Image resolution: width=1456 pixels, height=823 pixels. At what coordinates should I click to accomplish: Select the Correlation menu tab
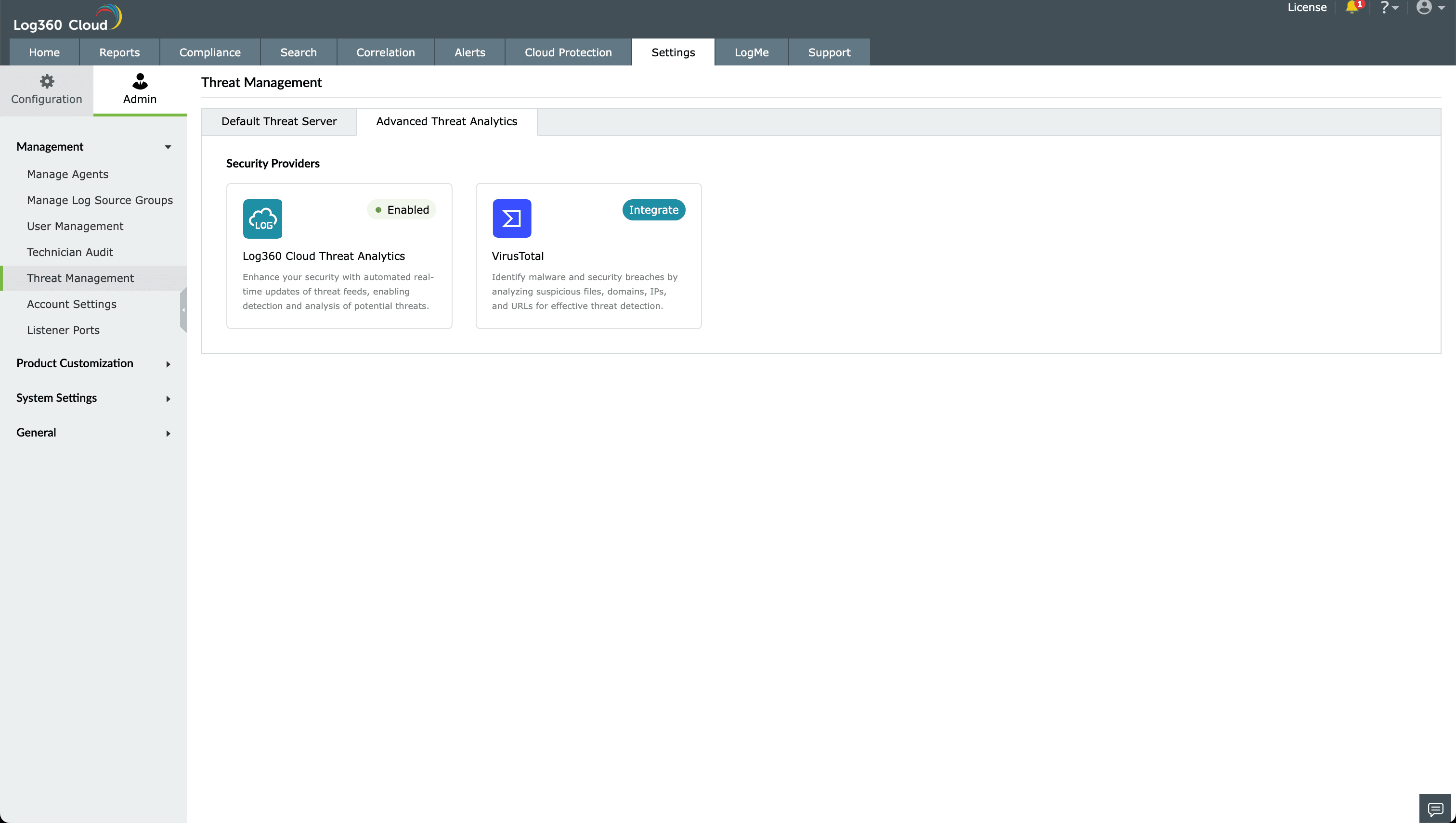[385, 52]
